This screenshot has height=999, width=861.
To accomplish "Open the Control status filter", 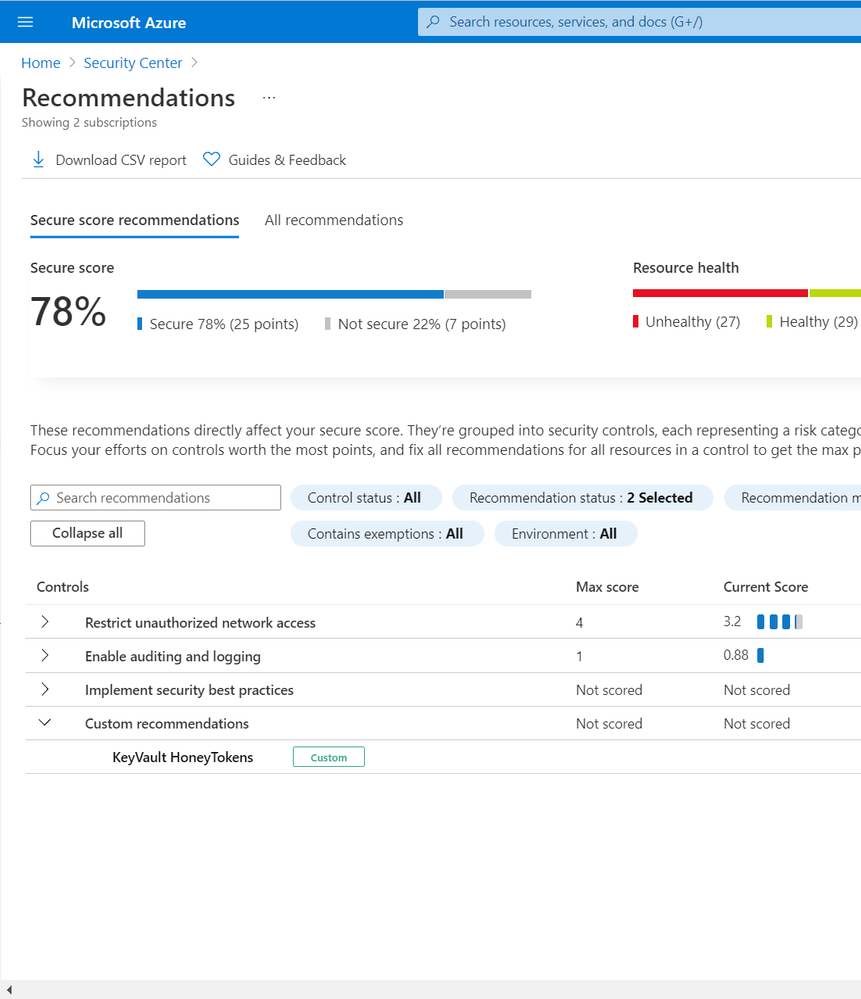I will (x=364, y=498).
